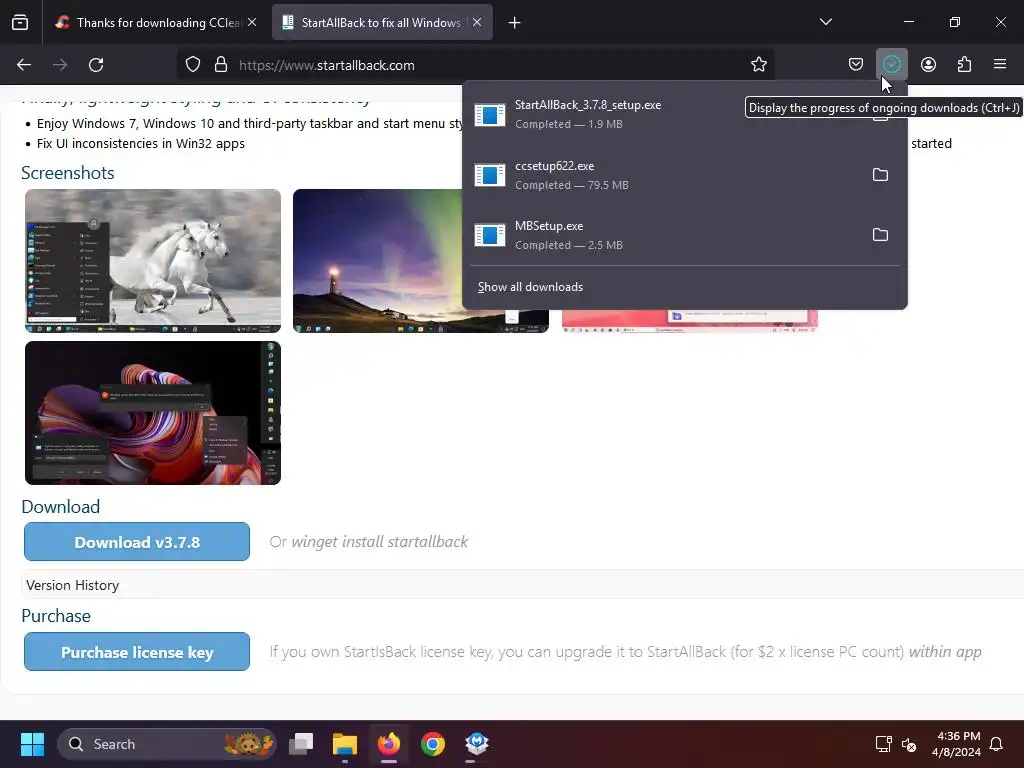
Task: Open the colorful swirl screenshot thumbnail
Action: [153, 413]
